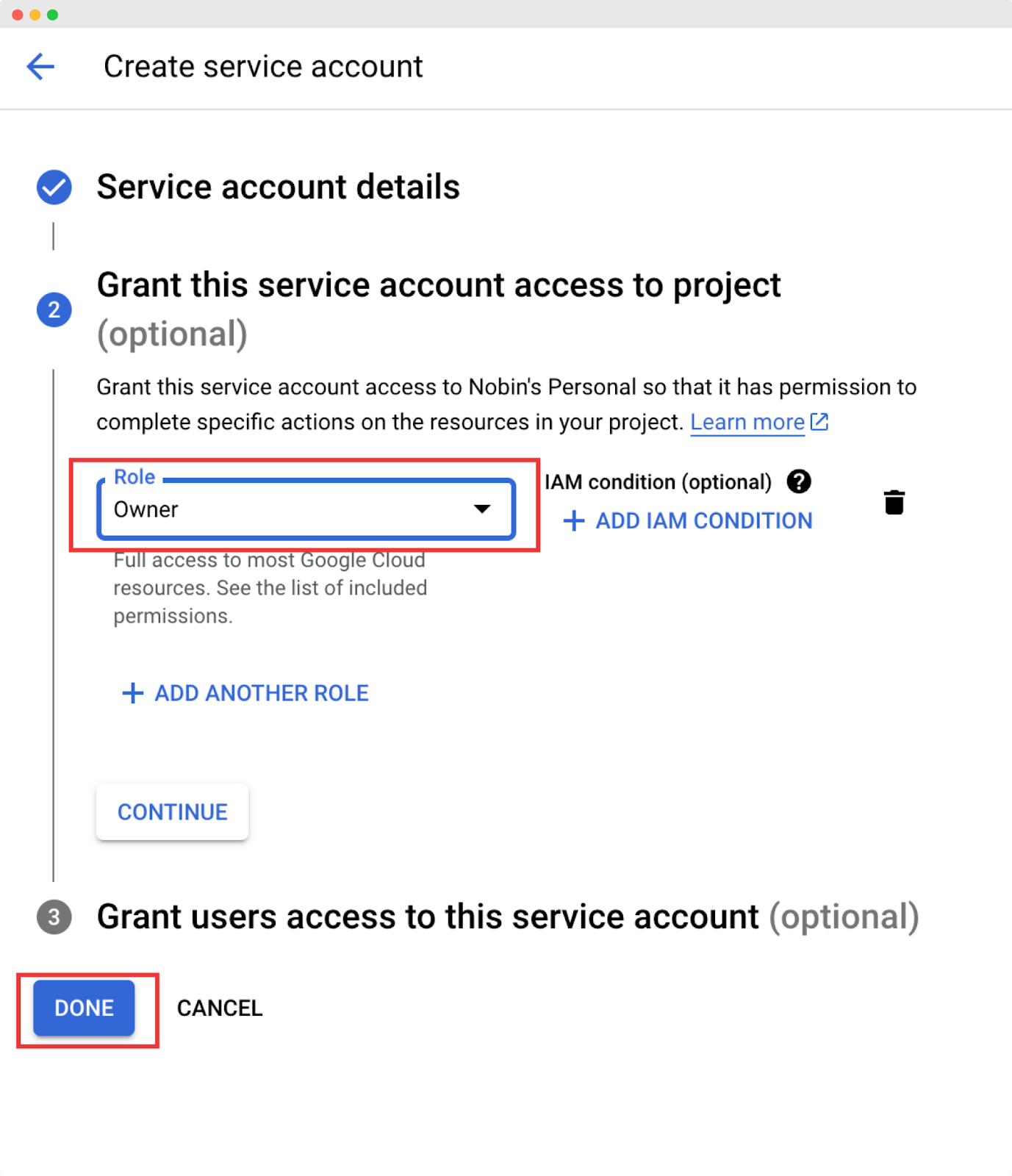This screenshot has width=1012, height=1176.
Task: Open the Learn more link
Action: (x=747, y=422)
